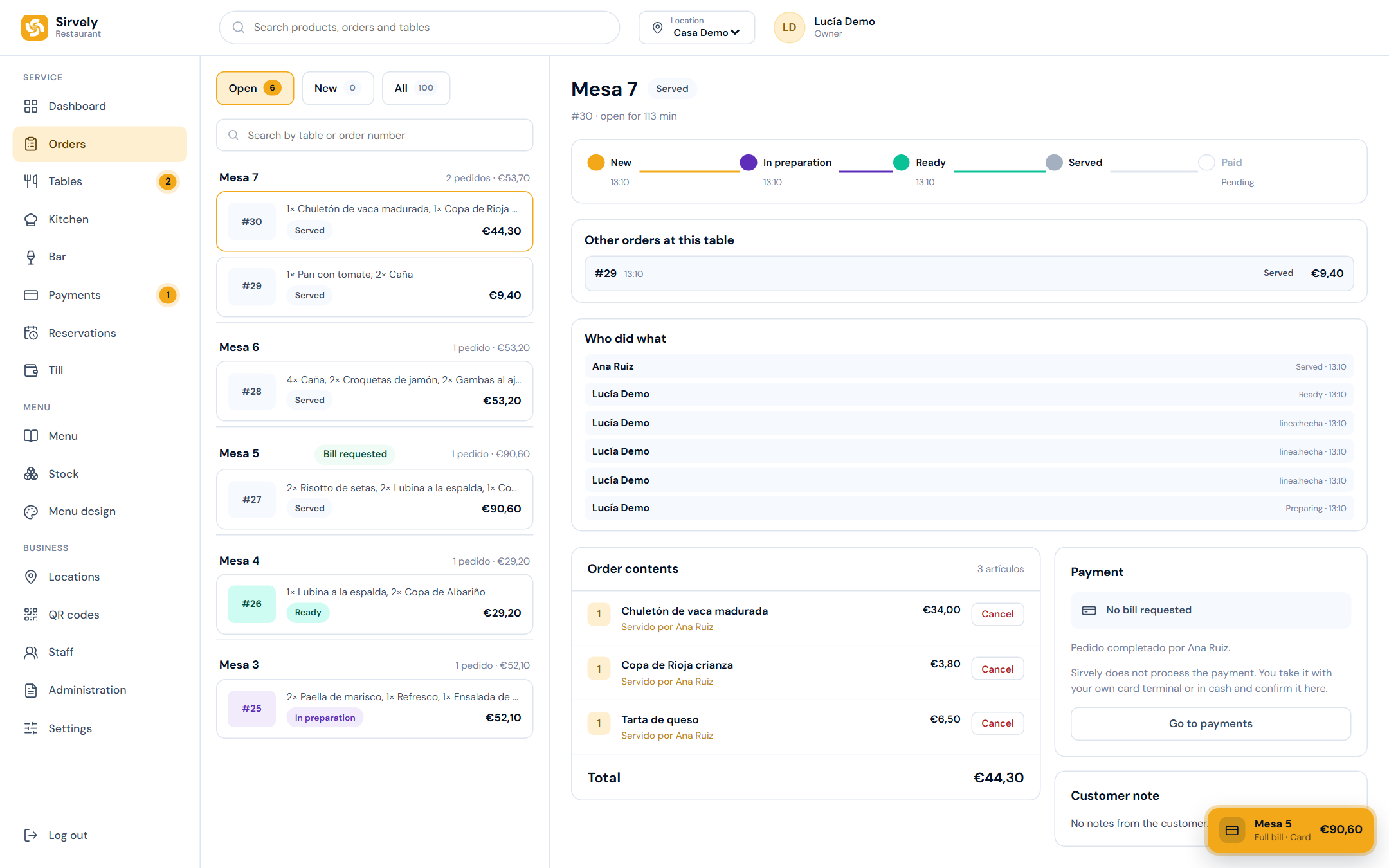Viewport: 1389px width, 868px height.
Task: Open order #25 in preparation
Action: coord(374,709)
